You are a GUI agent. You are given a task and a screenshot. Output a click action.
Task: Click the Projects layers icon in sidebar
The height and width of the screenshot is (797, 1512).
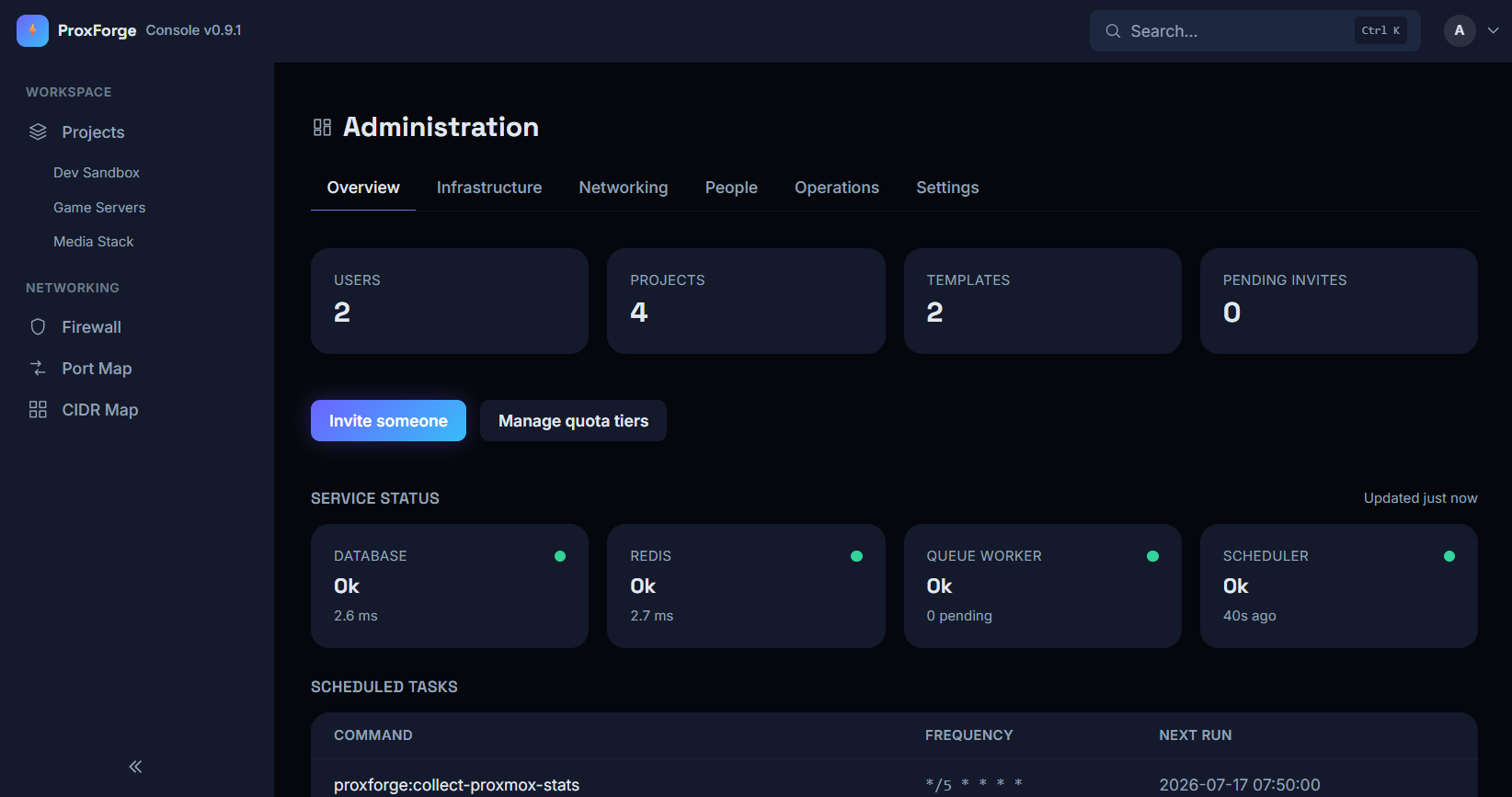coord(38,131)
